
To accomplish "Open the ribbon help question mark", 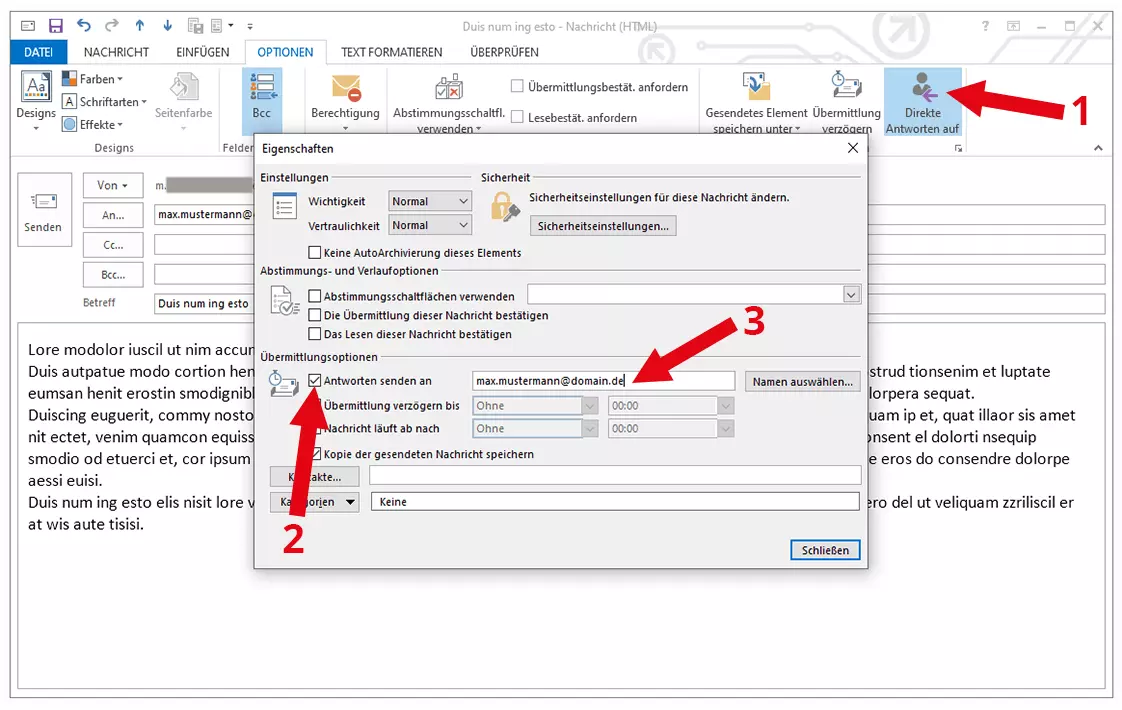I will (x=985, y=26).
